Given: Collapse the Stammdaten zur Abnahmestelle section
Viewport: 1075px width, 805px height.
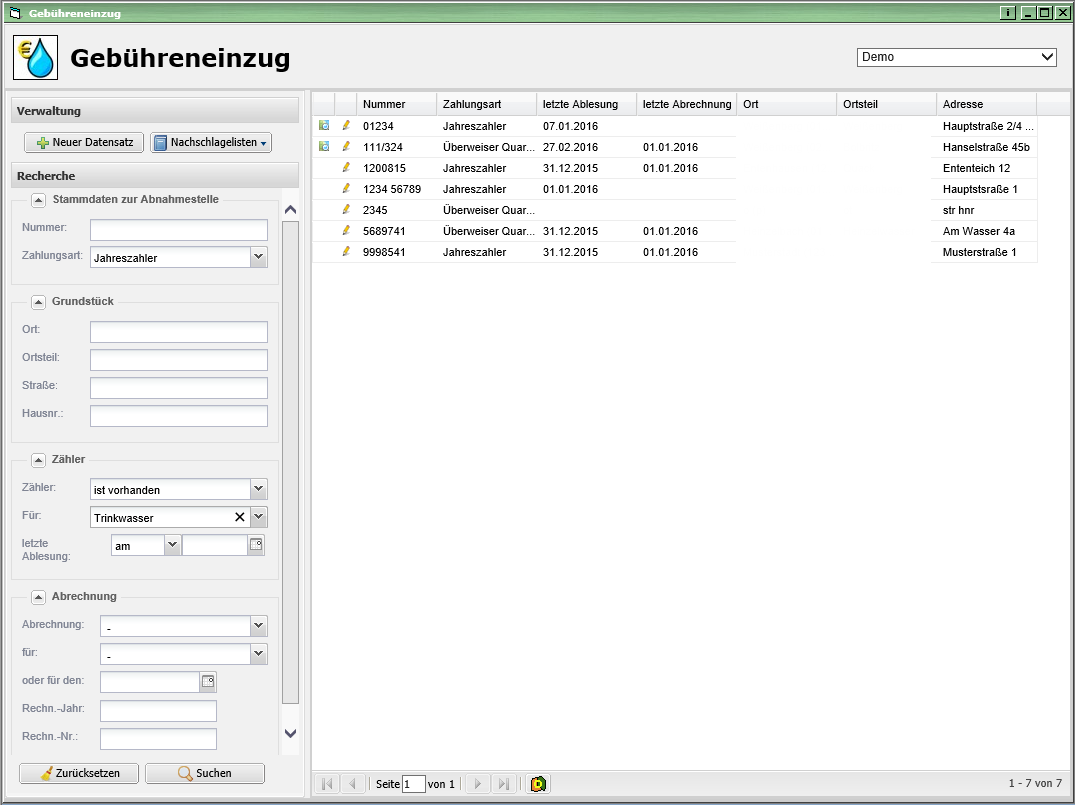Looking at the screenshot, I should 39,199.
